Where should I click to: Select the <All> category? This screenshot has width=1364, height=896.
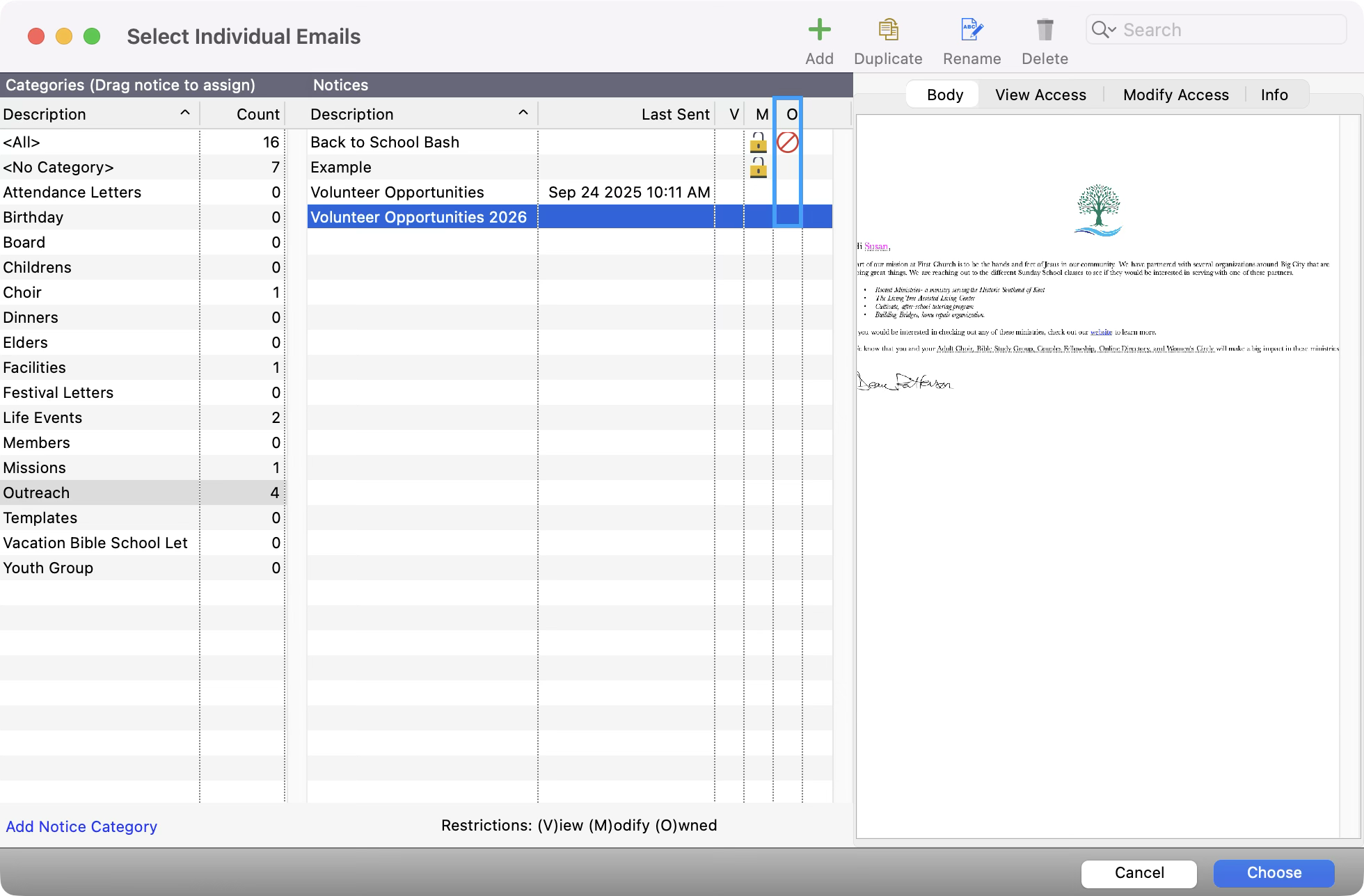tap(142, 142)
